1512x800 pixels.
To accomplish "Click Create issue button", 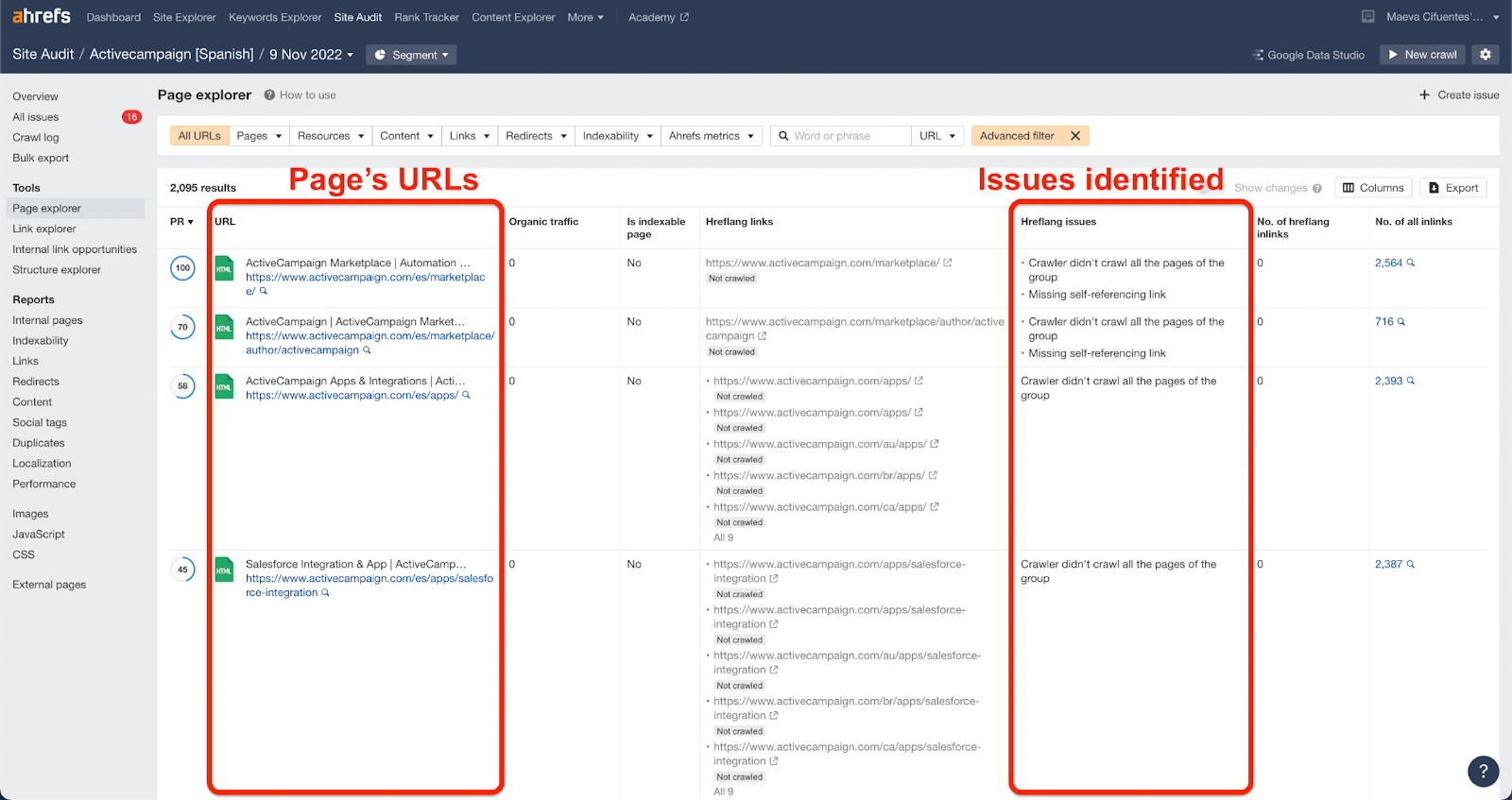I will pos(1459,94).
